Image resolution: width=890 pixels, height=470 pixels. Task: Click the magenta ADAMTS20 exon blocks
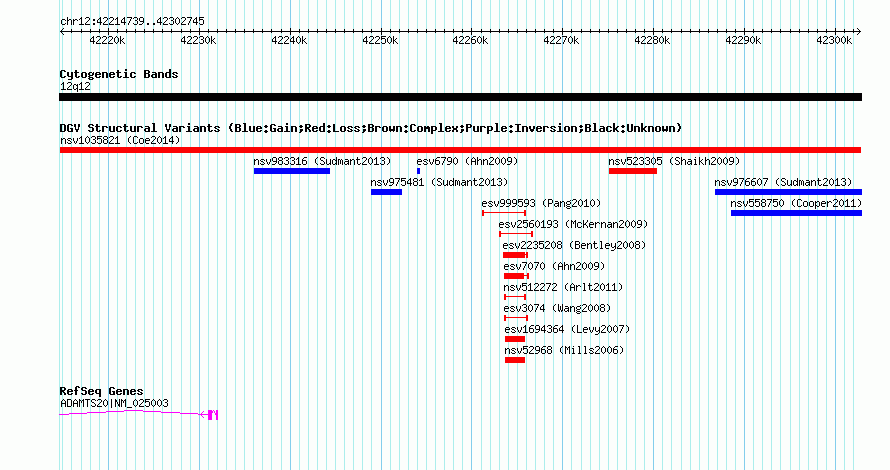(x=213, y=415)
